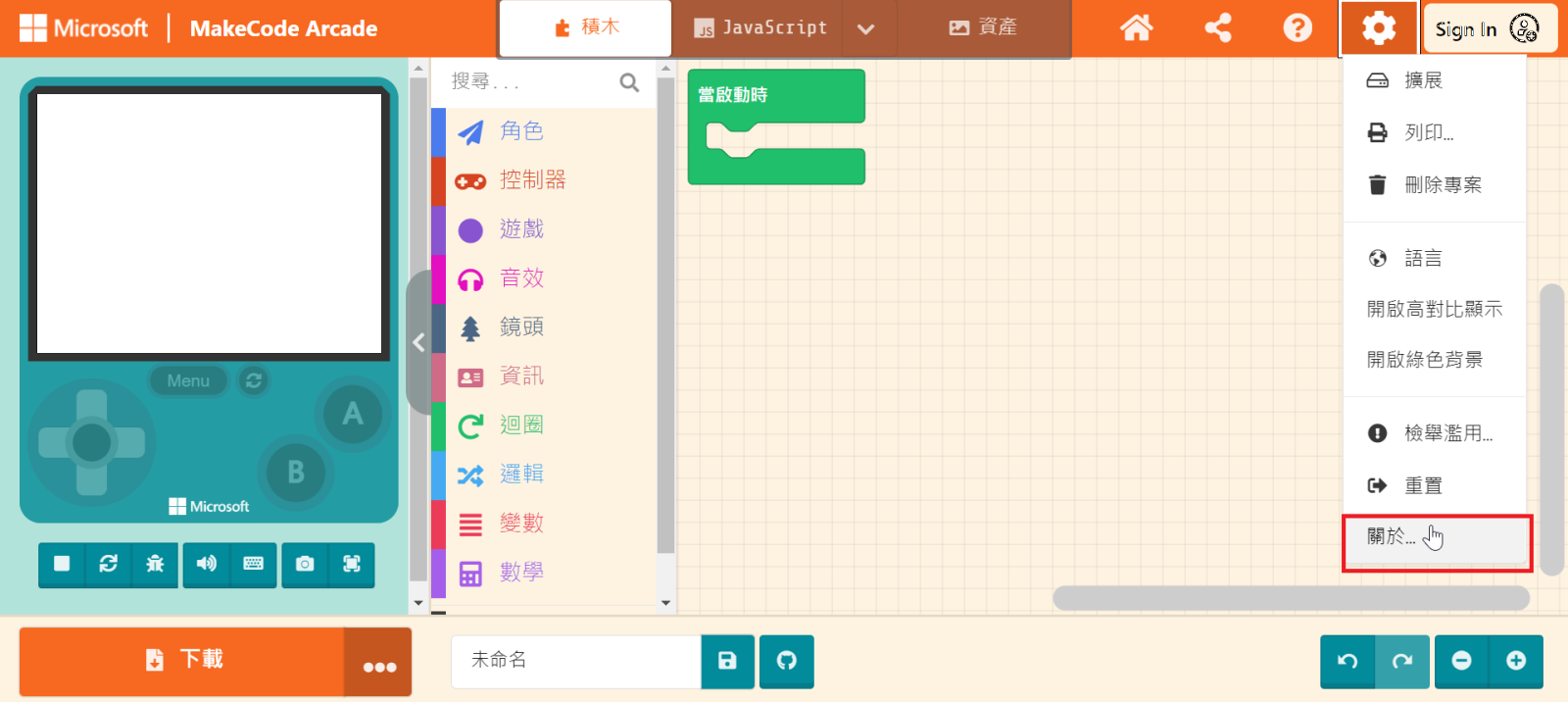The image size is (1568, 702).
Task: Undo the last workspace change
Action: click(1347, 661)
